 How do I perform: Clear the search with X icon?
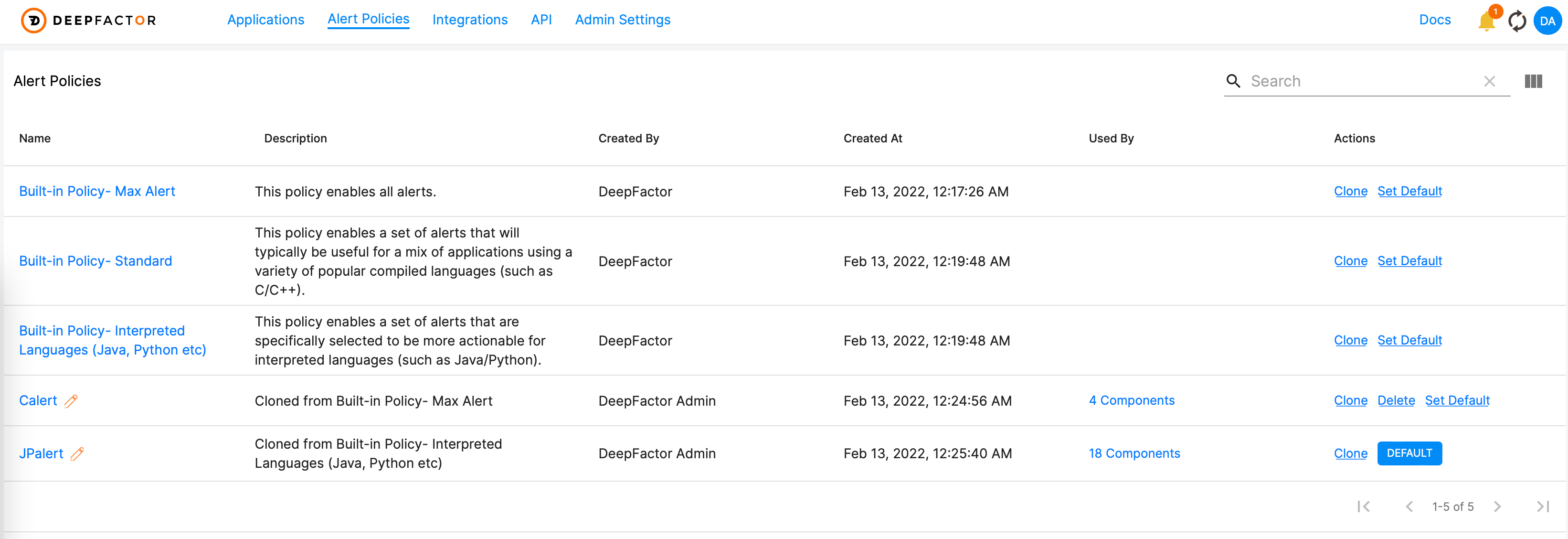(1489, 81)
